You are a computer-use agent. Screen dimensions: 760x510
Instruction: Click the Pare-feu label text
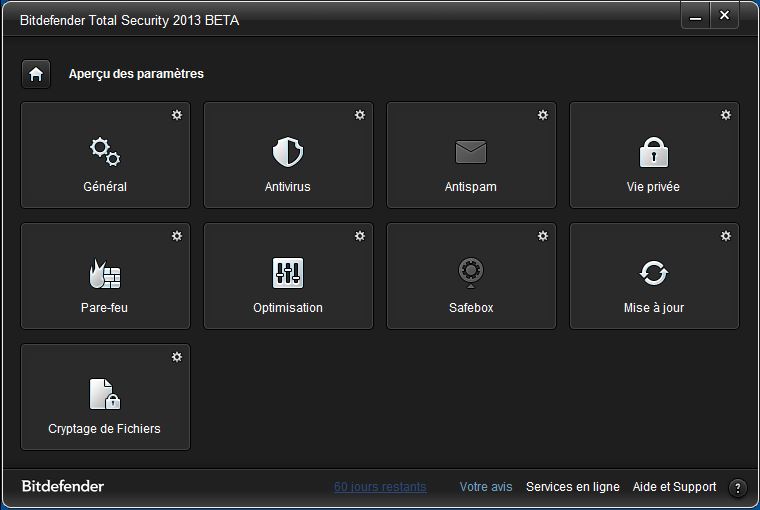click(104, 308)
